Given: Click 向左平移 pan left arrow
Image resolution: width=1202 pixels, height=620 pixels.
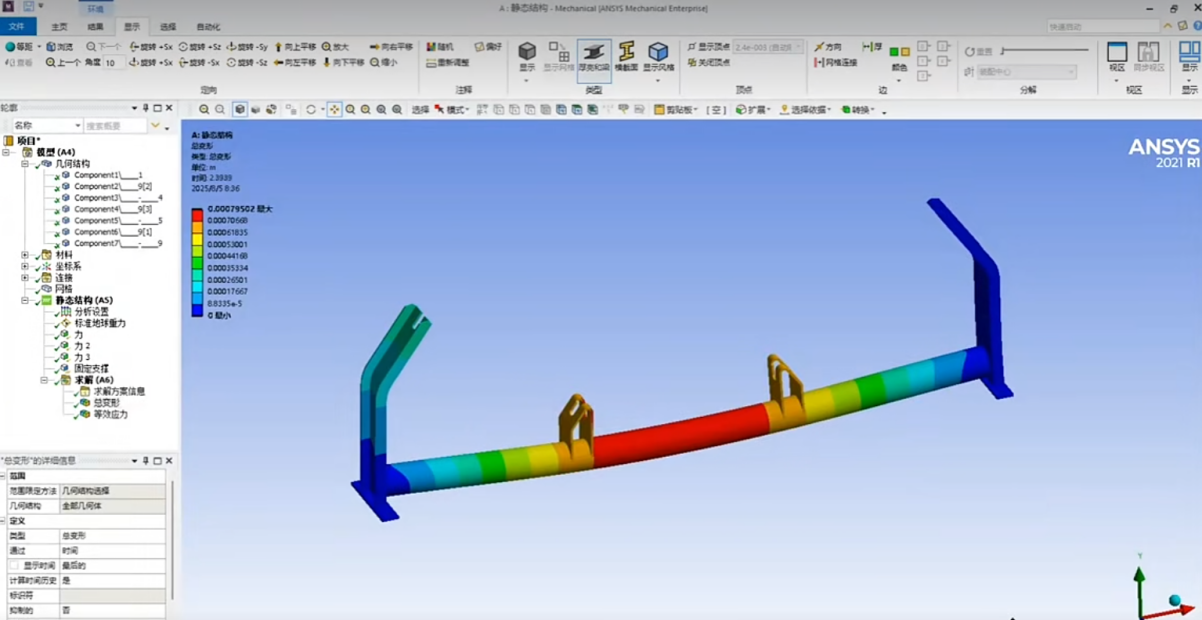Looking at the screenshot, I should (x=295, y=62).
